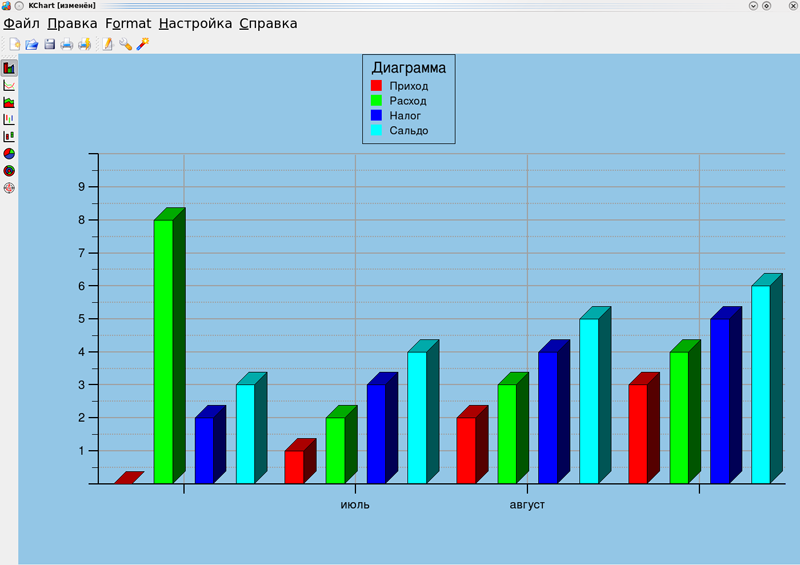Choose the polar chart type

point(9,188)
